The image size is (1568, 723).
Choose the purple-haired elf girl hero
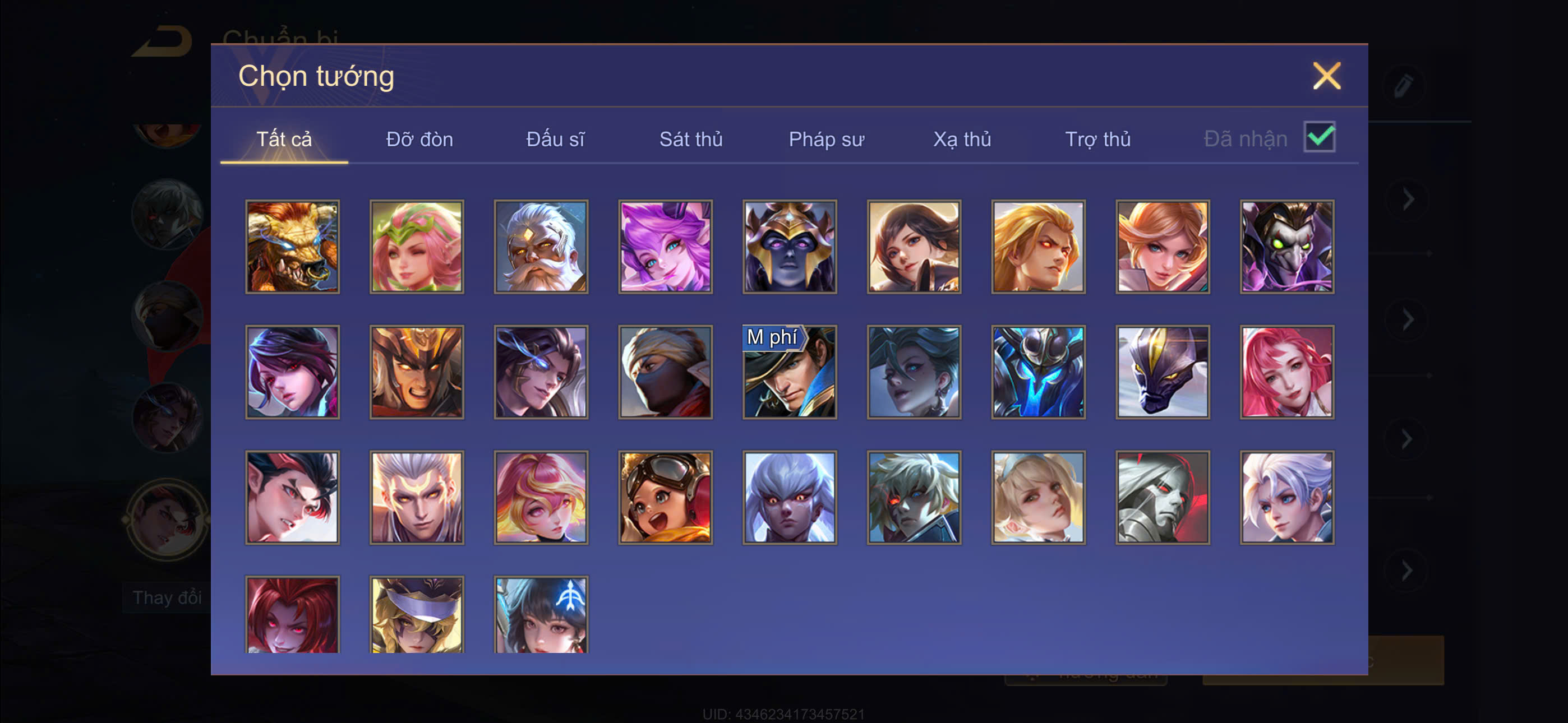coord(665,247)
